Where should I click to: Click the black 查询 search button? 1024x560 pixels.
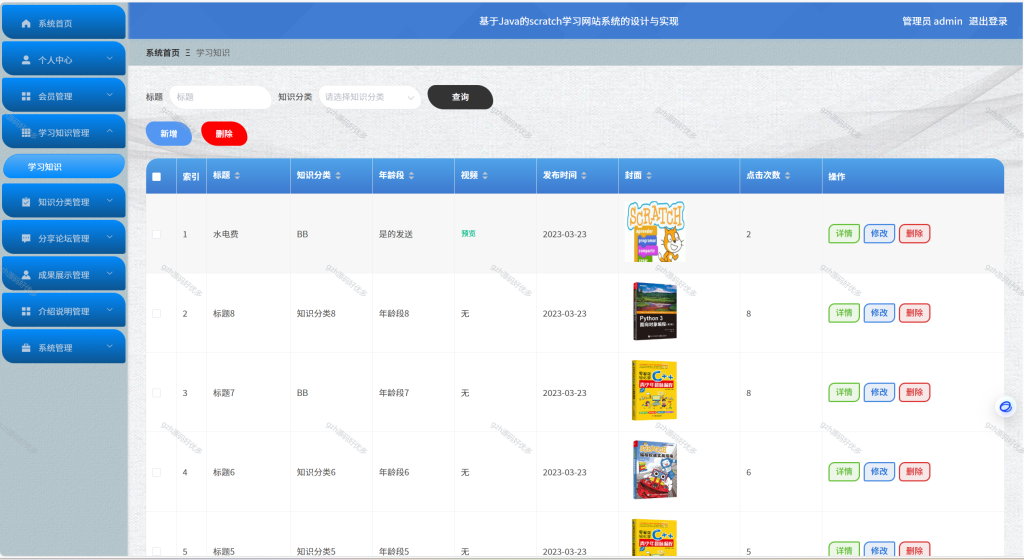point(460,97)
